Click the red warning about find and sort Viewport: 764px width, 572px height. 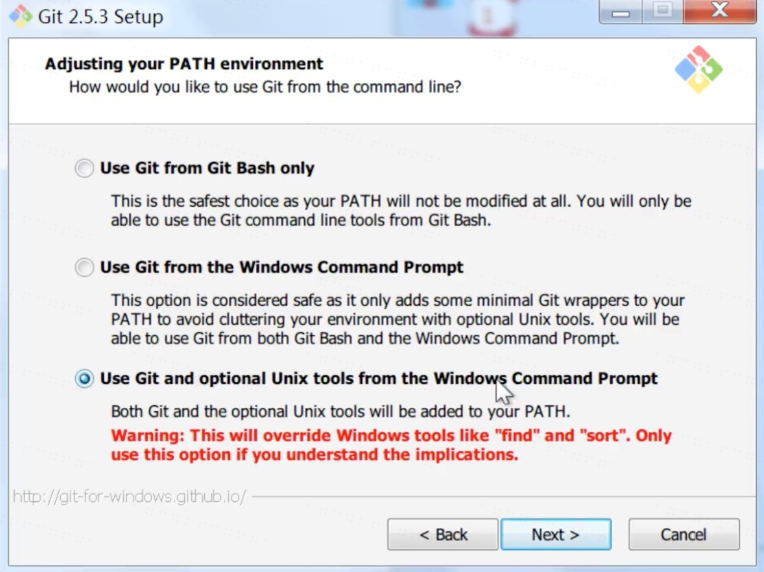pos(391,445)
